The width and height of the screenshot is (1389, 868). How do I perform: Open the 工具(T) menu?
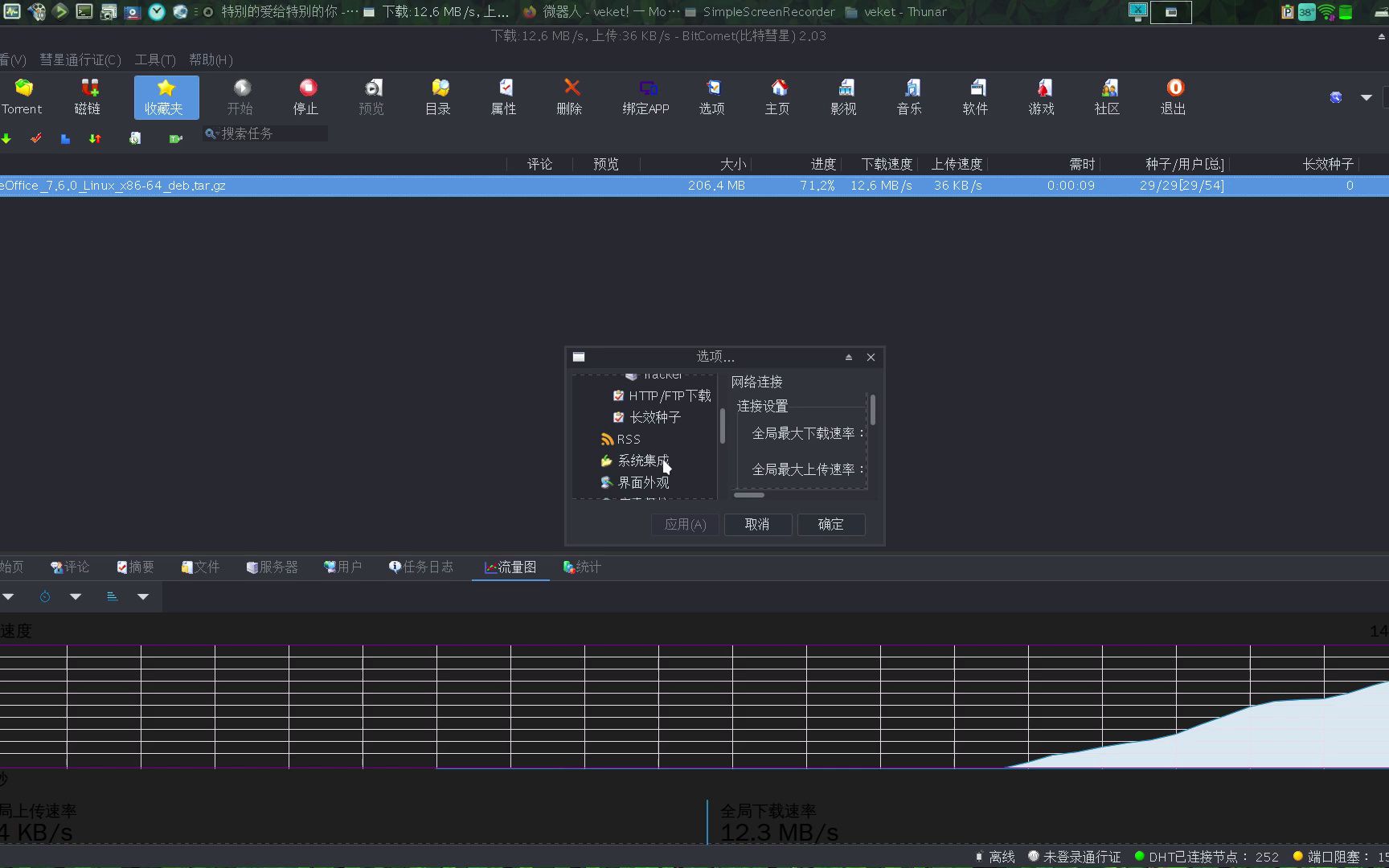click(x=155, y=59)
